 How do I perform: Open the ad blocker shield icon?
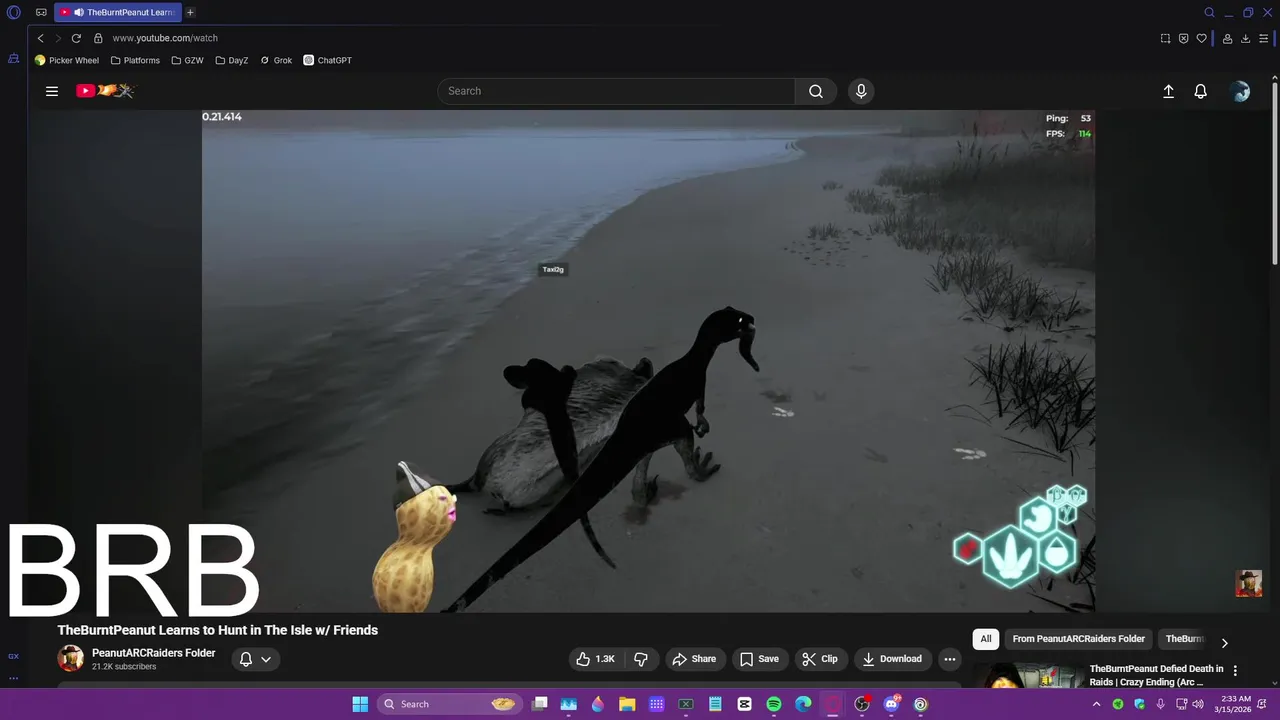(1184, 38)
